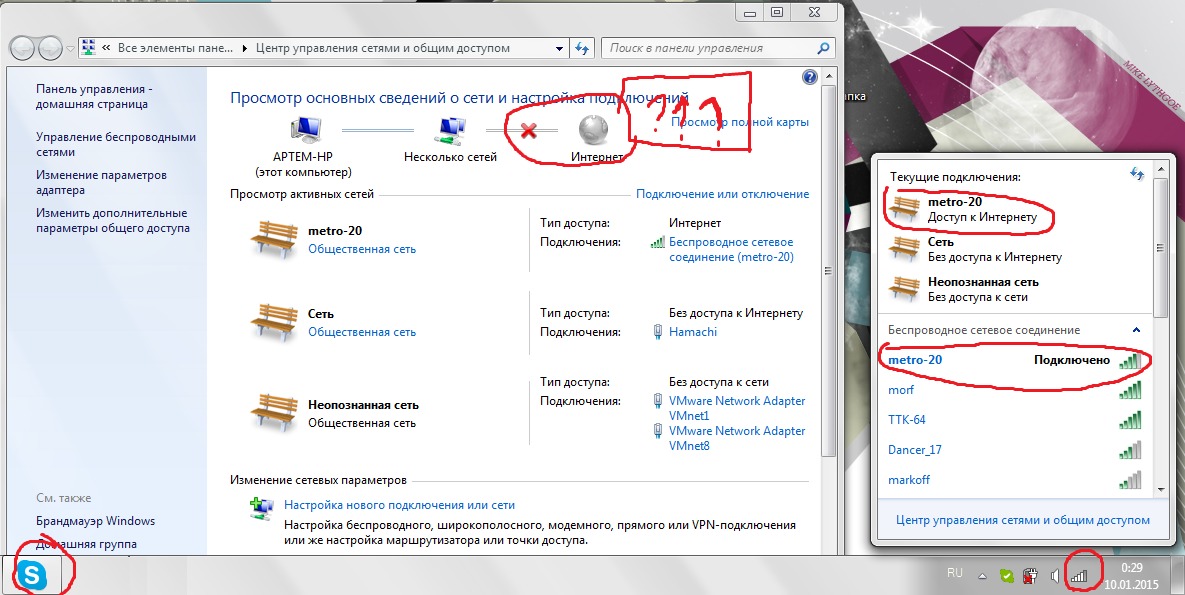The width and height of the screenshot is (1185, 595).
Task: Open Брандмауэр Windows link
Action: click(x=95, y=521)
